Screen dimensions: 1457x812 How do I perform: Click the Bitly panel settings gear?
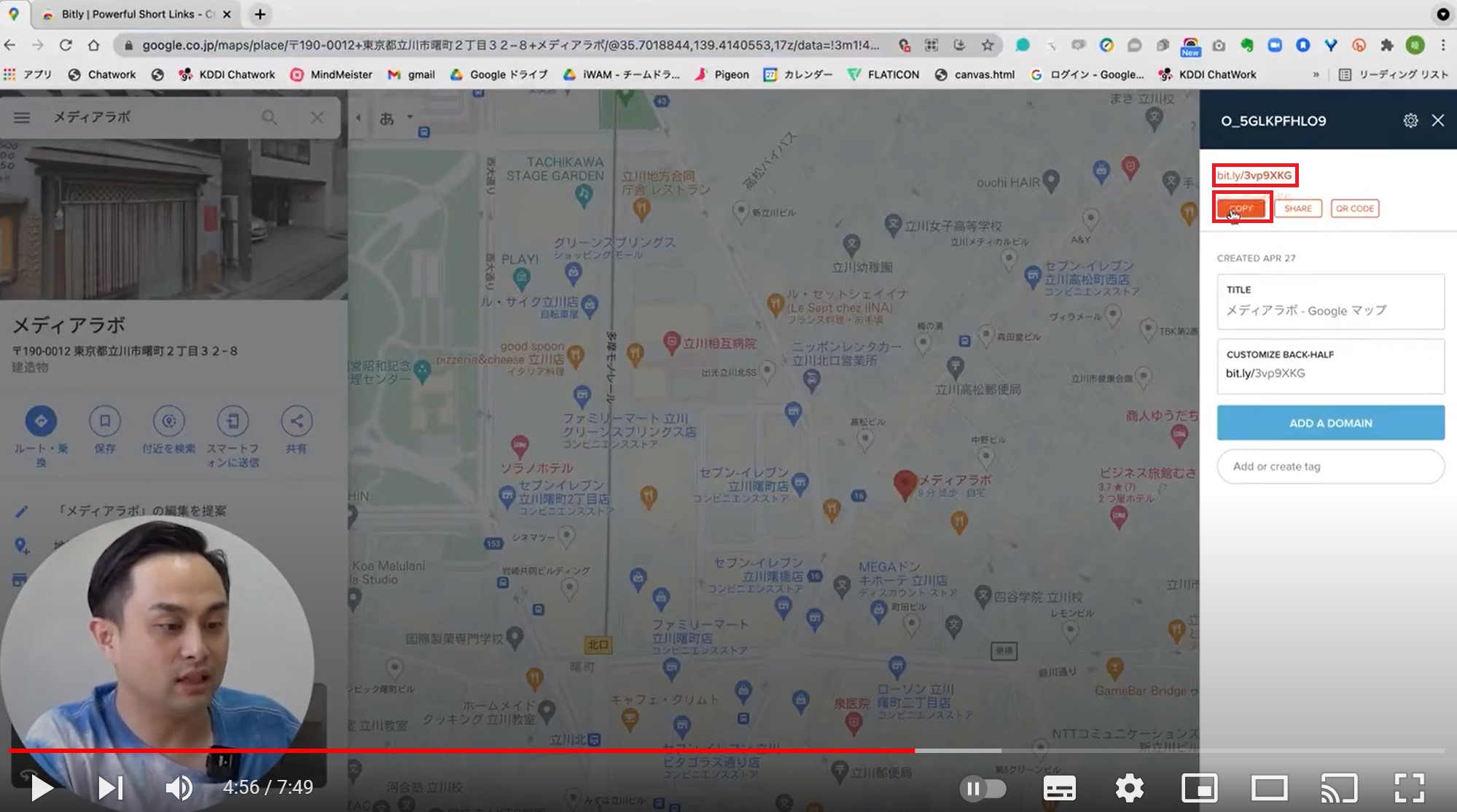click(1410, 120)
